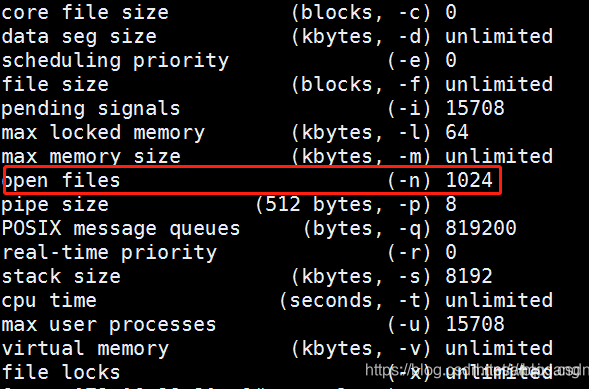Click 'core file size' line label
Image resolution: width=589 pixels, height=389 pixels.
click(85, 12)
